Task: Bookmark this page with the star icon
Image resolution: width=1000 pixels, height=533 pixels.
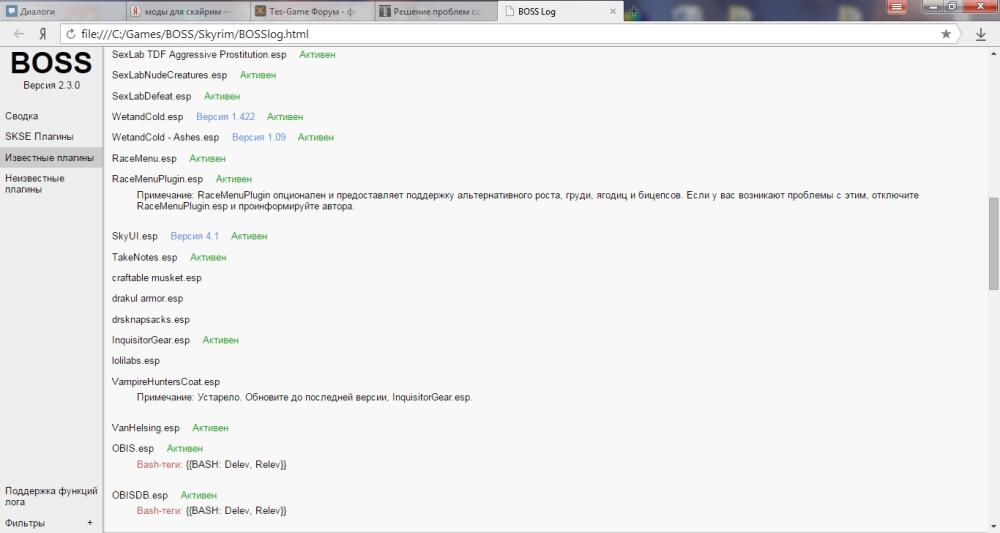Action: click(x=946, y=34)
